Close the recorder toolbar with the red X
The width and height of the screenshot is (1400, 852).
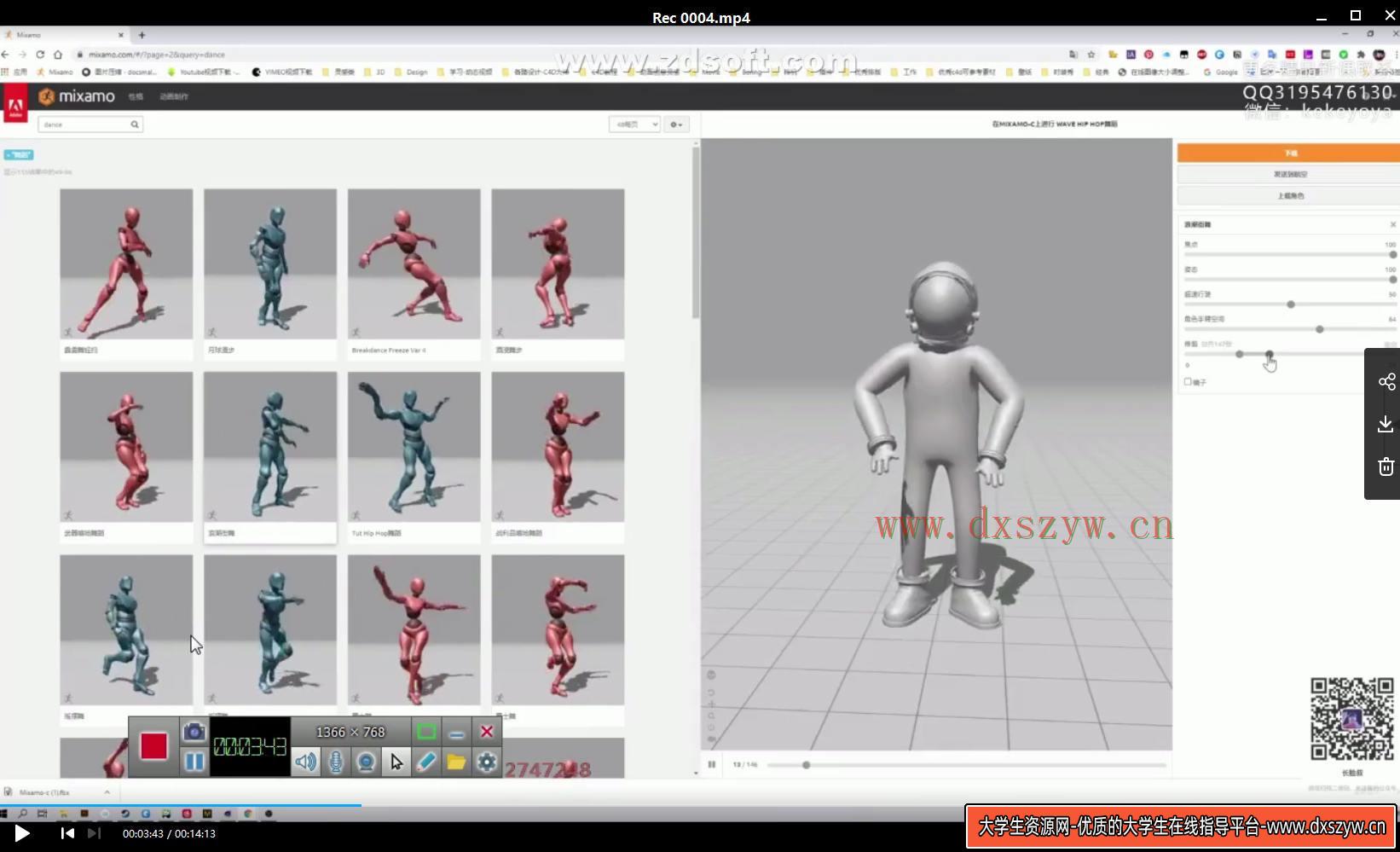coord(487,732)
